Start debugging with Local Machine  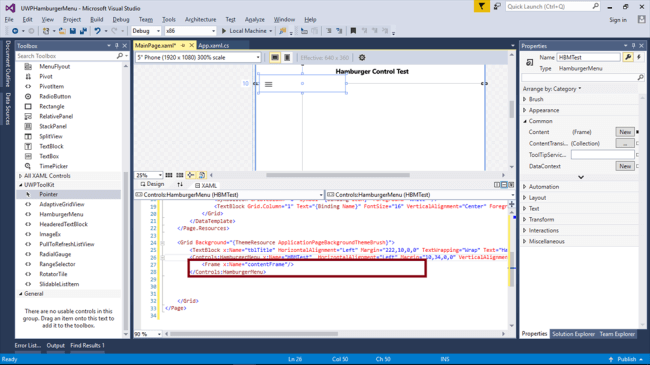pos(245,31)
